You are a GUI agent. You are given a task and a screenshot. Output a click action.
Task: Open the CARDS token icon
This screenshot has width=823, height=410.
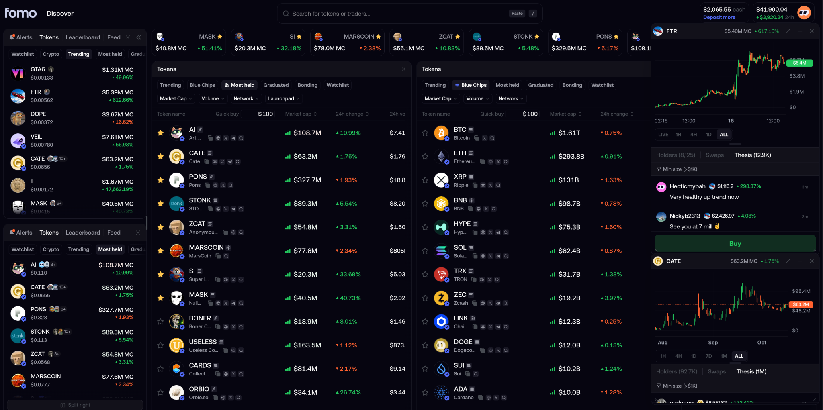point(176,369)
